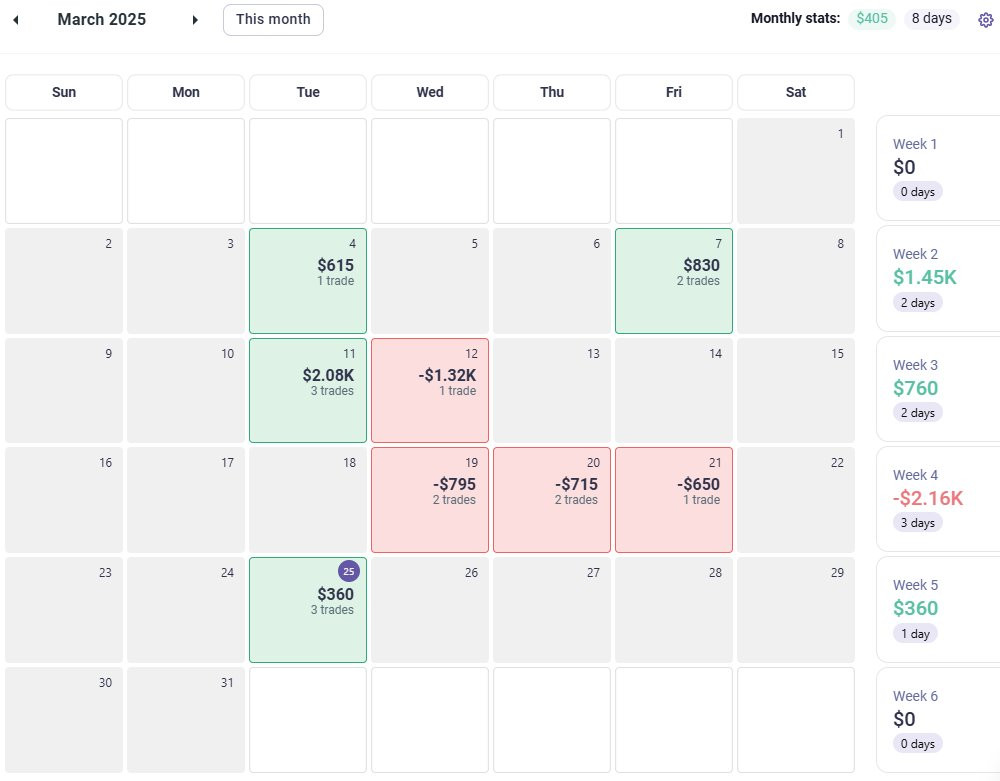Click the Tue column header
This screenshot has width=1000, height=781.
tap(308, 92)
